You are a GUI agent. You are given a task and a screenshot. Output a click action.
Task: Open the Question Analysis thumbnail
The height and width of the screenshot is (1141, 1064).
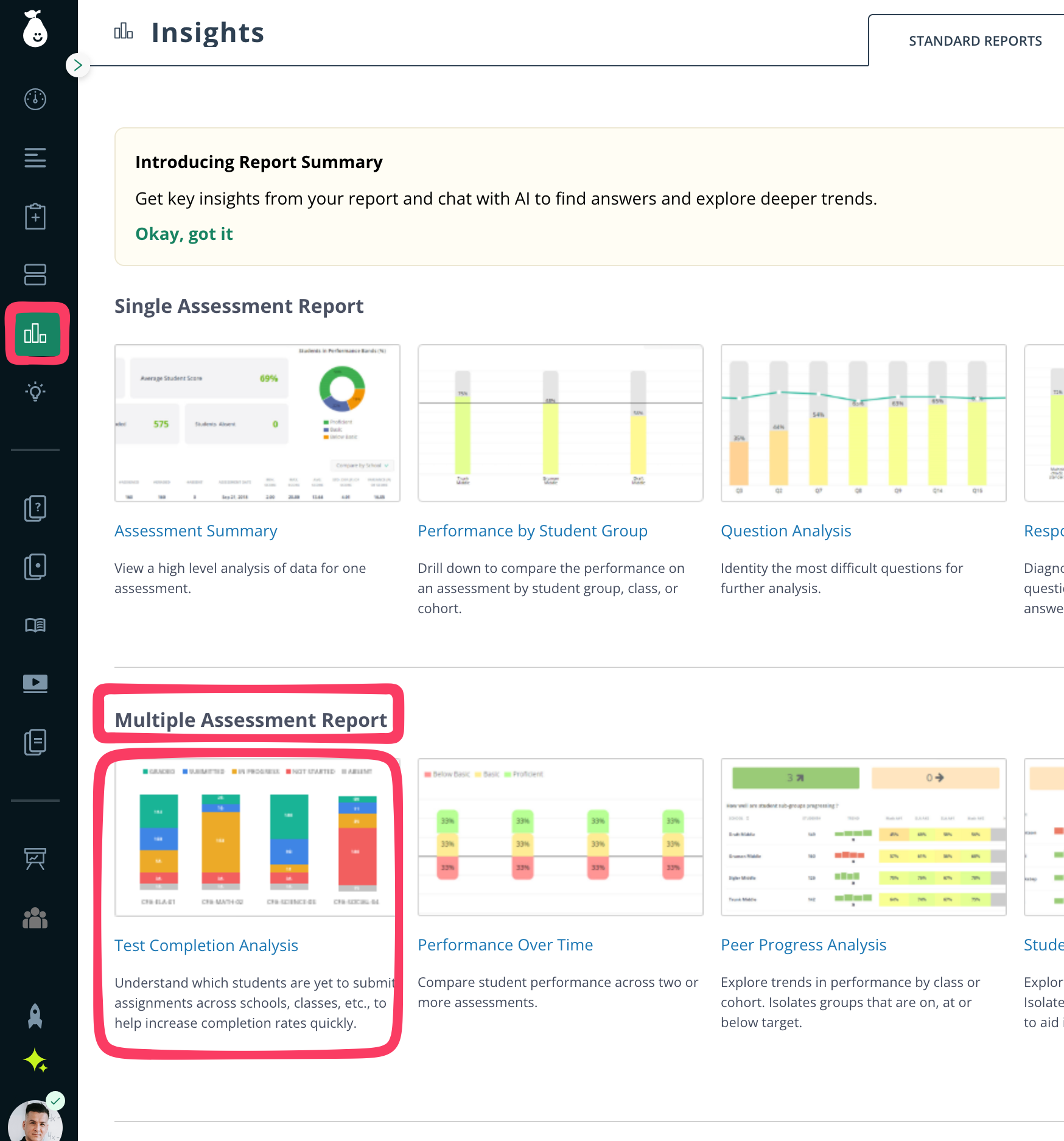[864, 423]
